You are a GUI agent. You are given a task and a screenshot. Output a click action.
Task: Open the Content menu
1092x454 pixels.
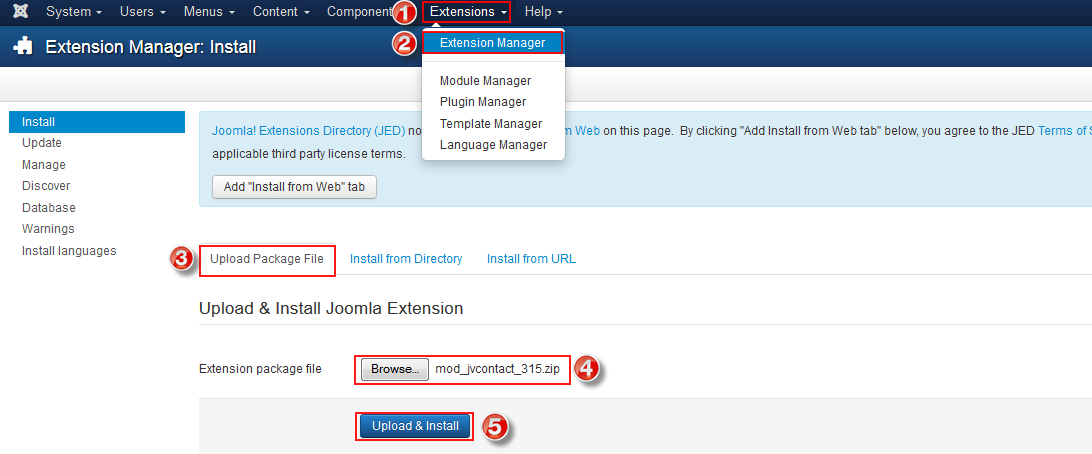pos(281,12)
